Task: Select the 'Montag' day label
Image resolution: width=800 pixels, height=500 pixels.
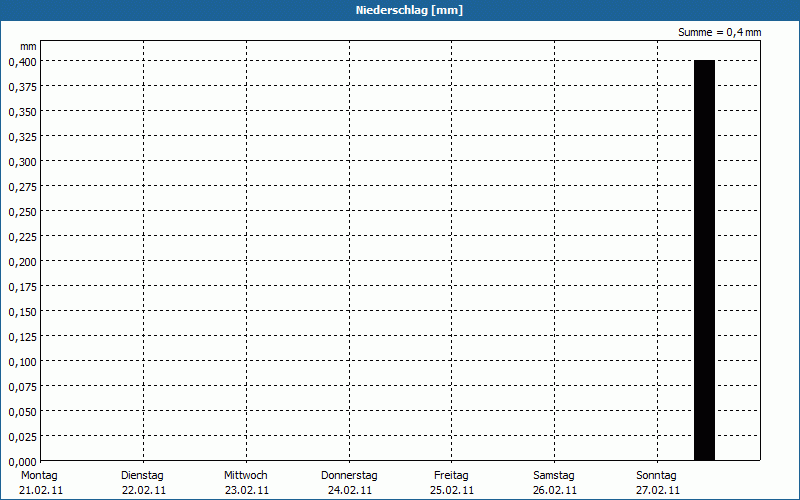Action: [40, 475]
